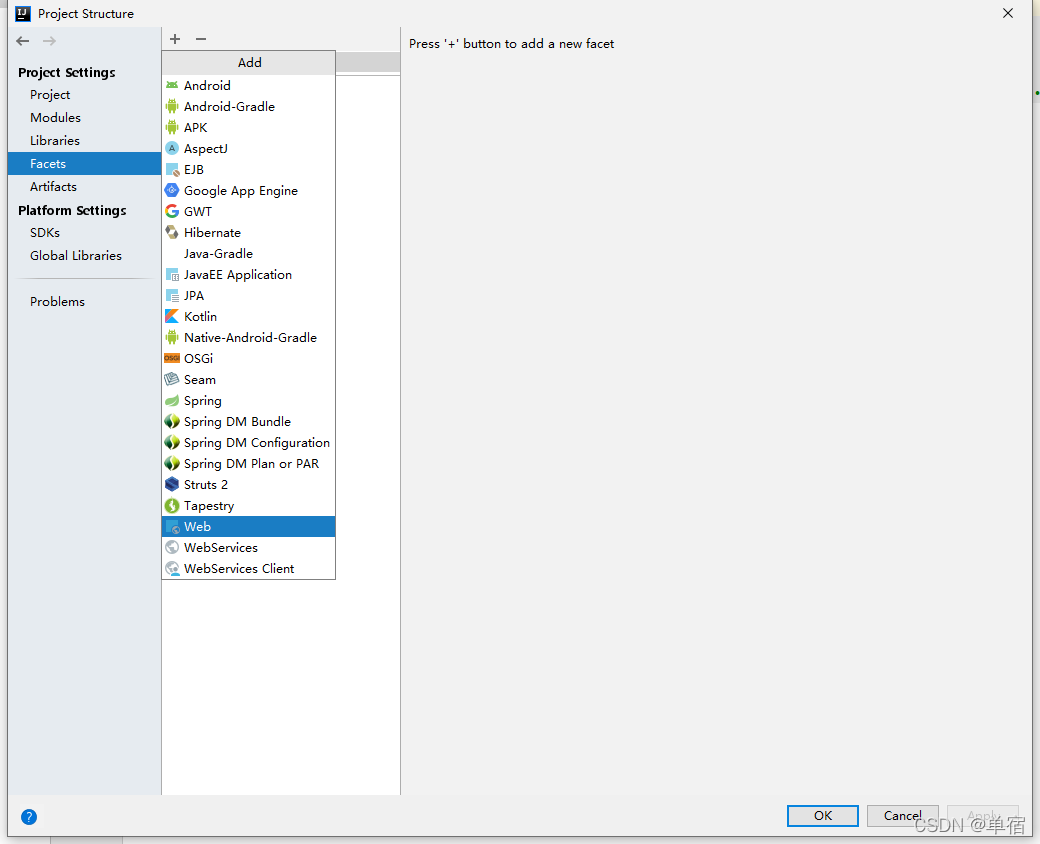This screenshot has width=1040, height=844.
Task: Click the Web facet icon
Action: [x=172, y=526]
